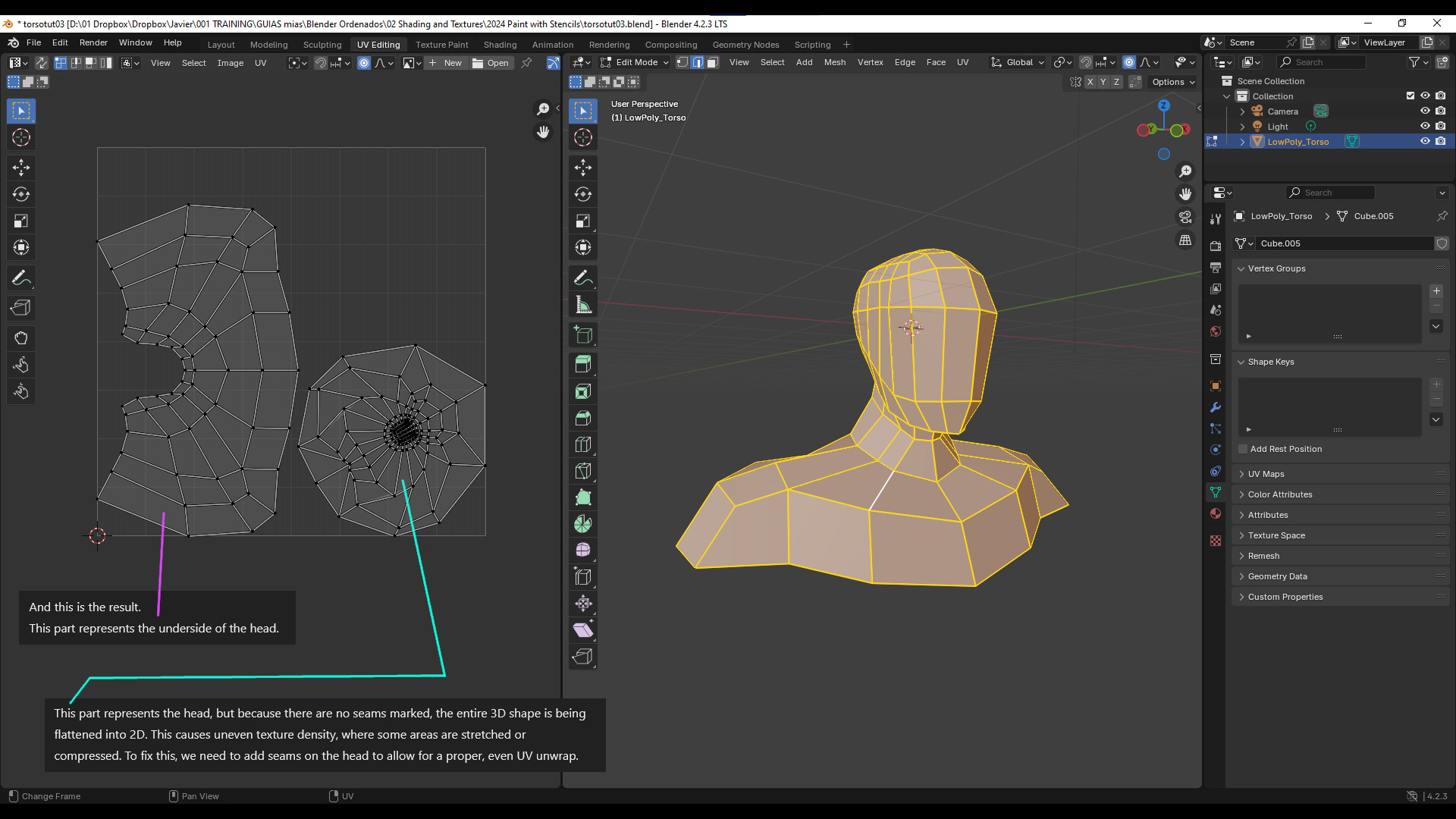
Task: Toggle X axis mirror in 3D viewport
Action: click(x=1090, y=82)
